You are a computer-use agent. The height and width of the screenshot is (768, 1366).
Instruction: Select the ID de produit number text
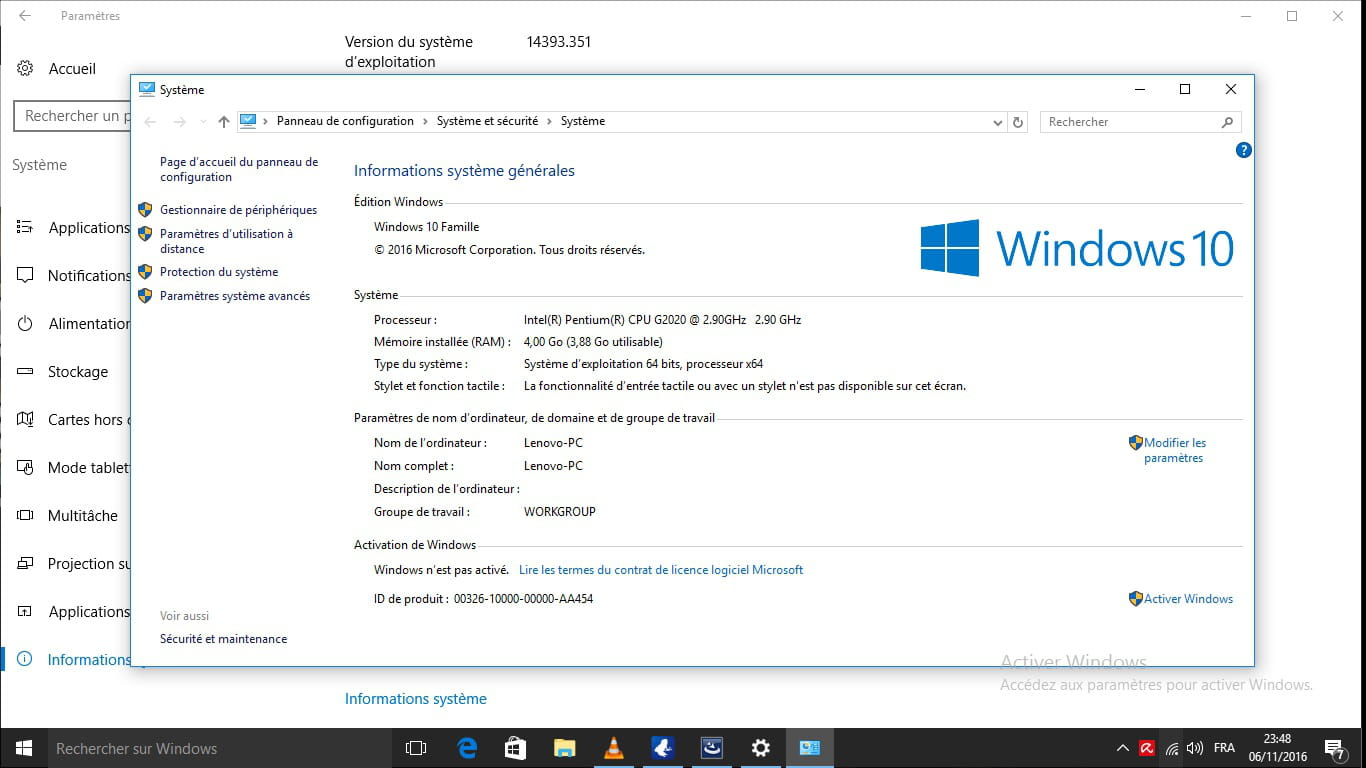pos(523,599)
